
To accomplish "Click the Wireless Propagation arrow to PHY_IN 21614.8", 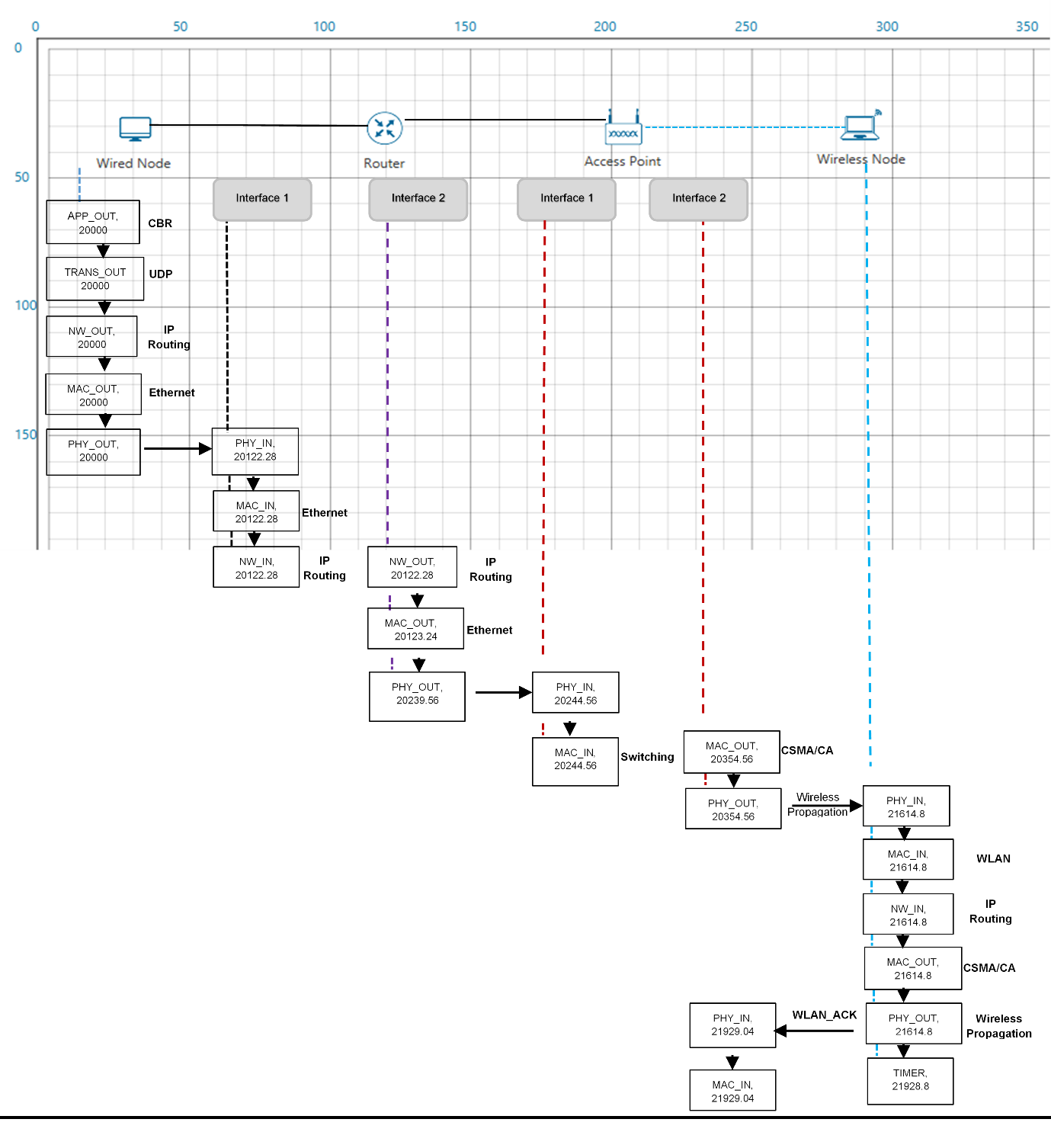I will pos(827,806).
